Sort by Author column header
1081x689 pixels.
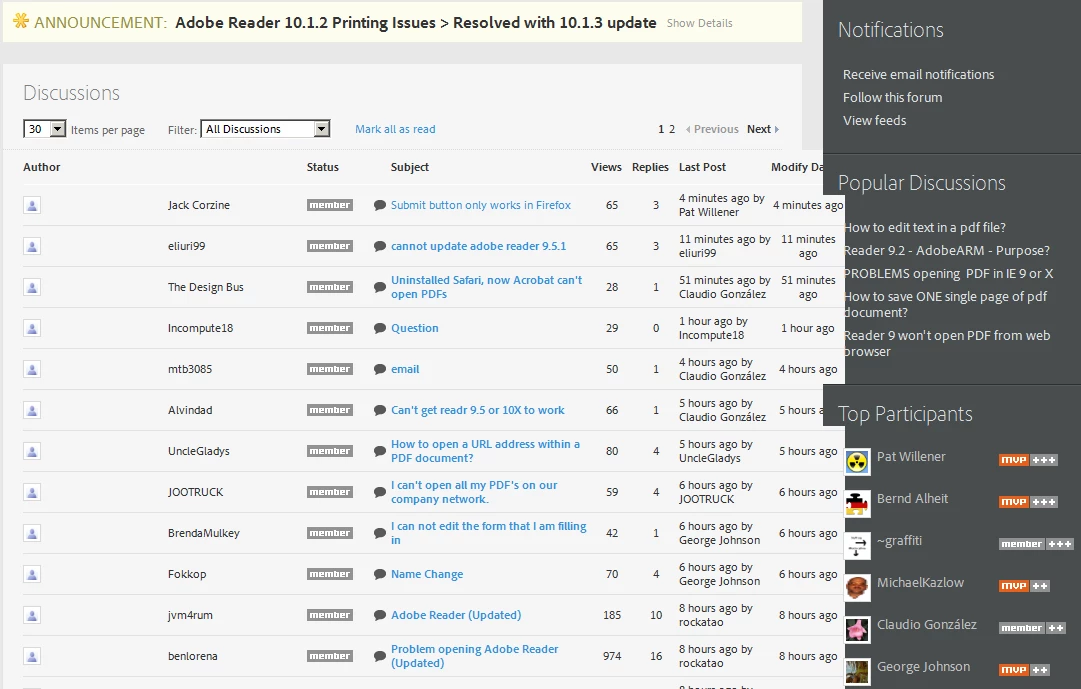coord(41,167)
